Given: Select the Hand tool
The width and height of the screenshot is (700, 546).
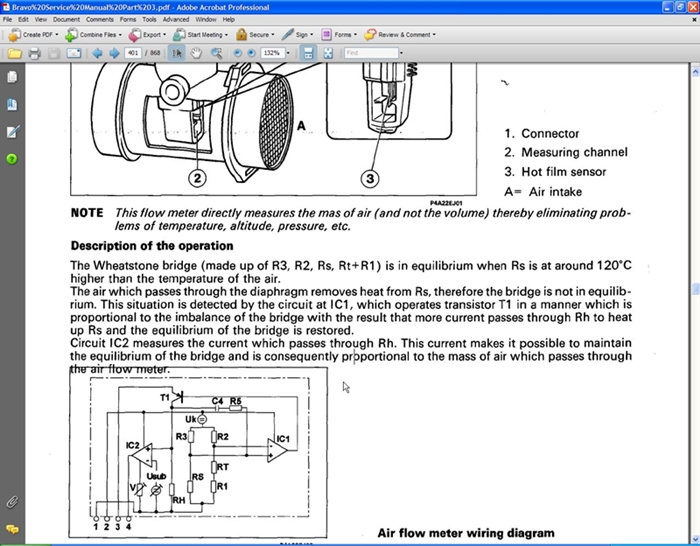Looking at the screenshot, I should 197,53.
